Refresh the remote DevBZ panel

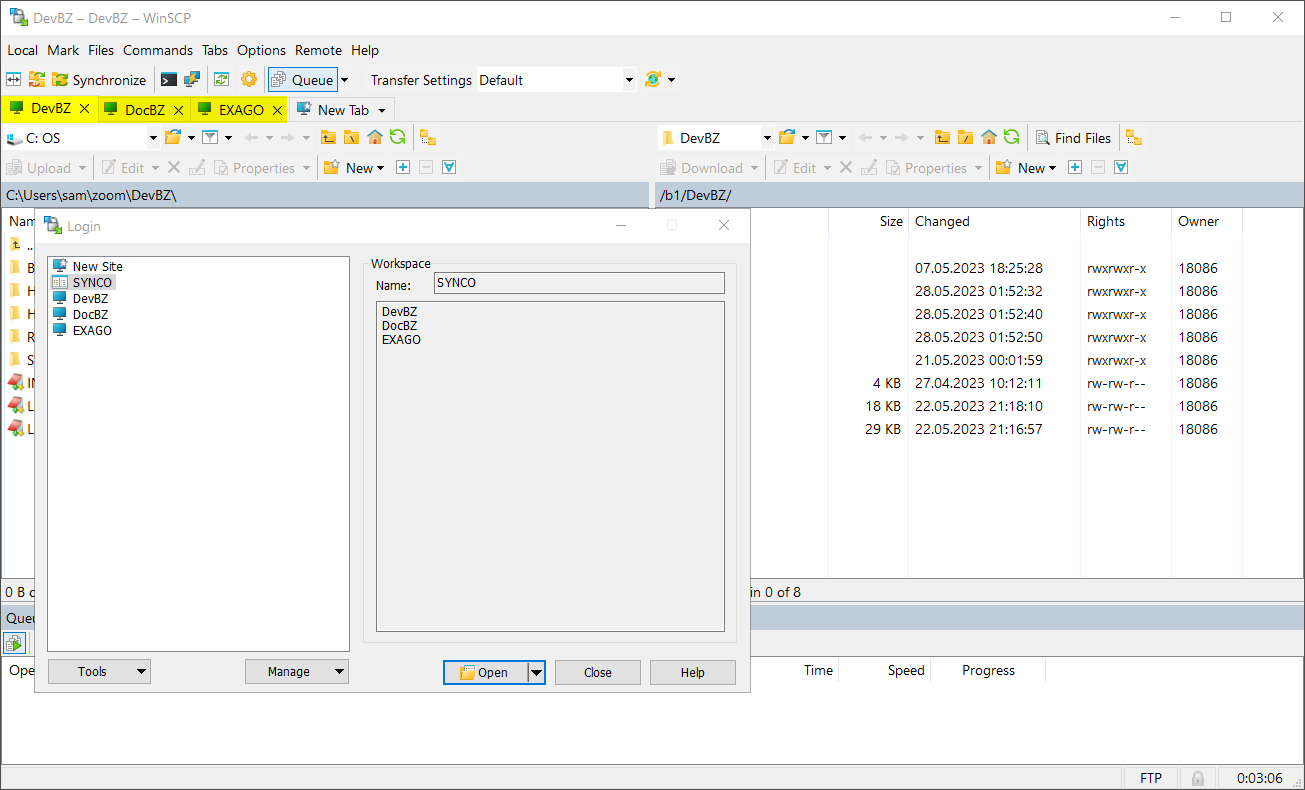pyautogui.click(x=1012, y=138)
